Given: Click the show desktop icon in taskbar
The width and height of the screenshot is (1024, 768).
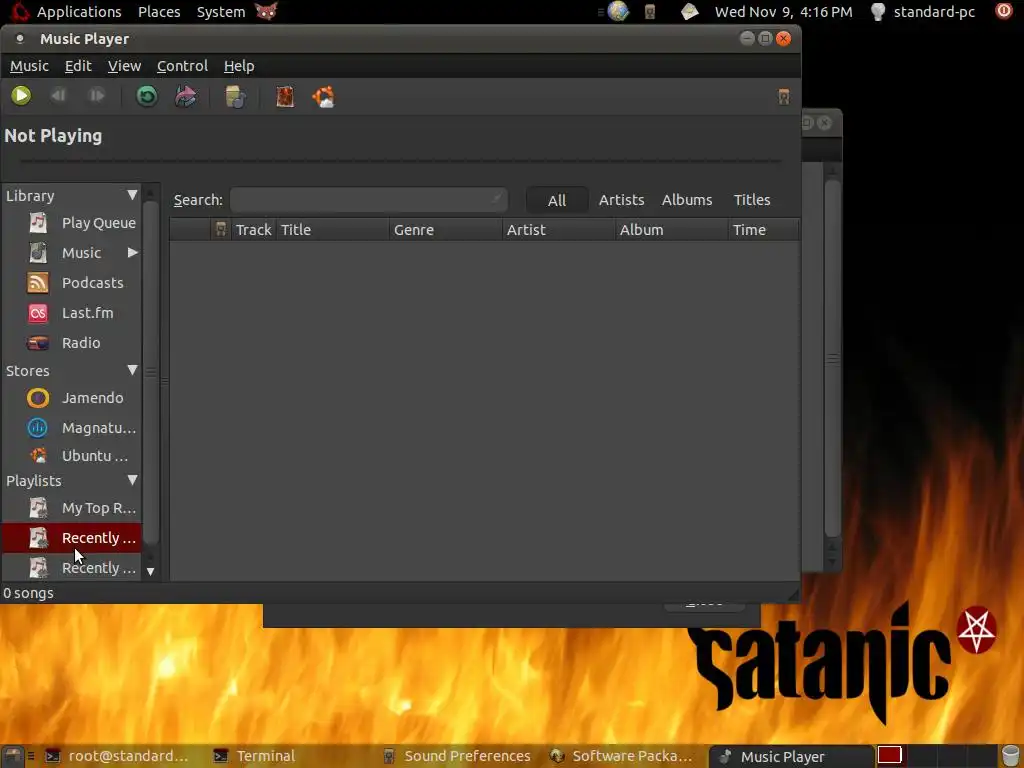Looking at the screenshot, I should point(12,756).
